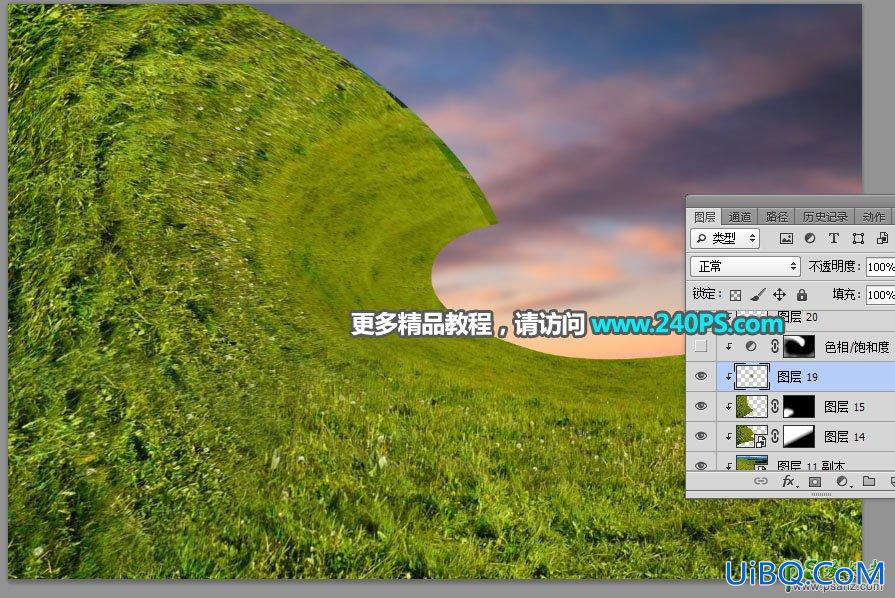Lock image pixels brush icon

point(757,294)
